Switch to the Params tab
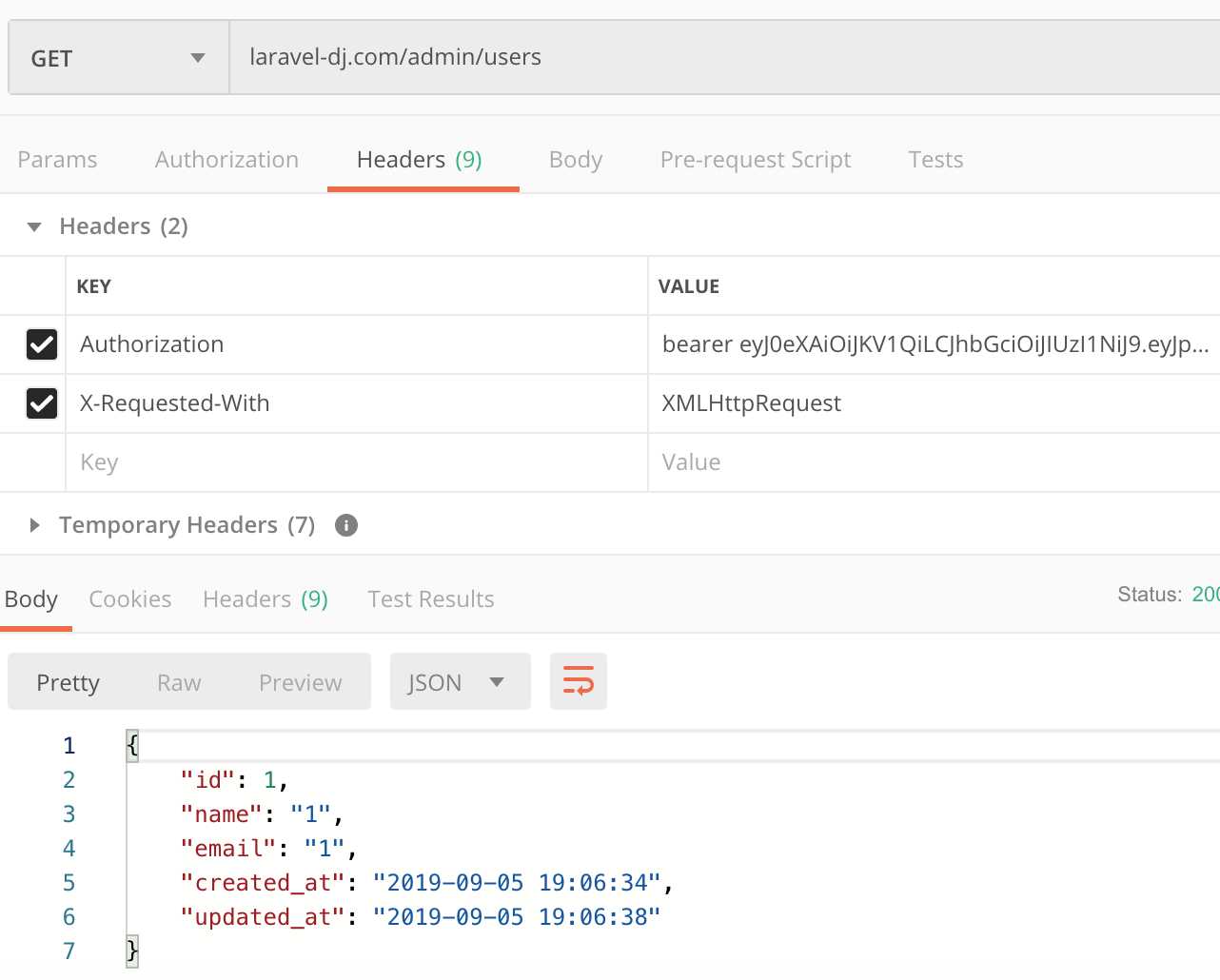 [57, 160]
